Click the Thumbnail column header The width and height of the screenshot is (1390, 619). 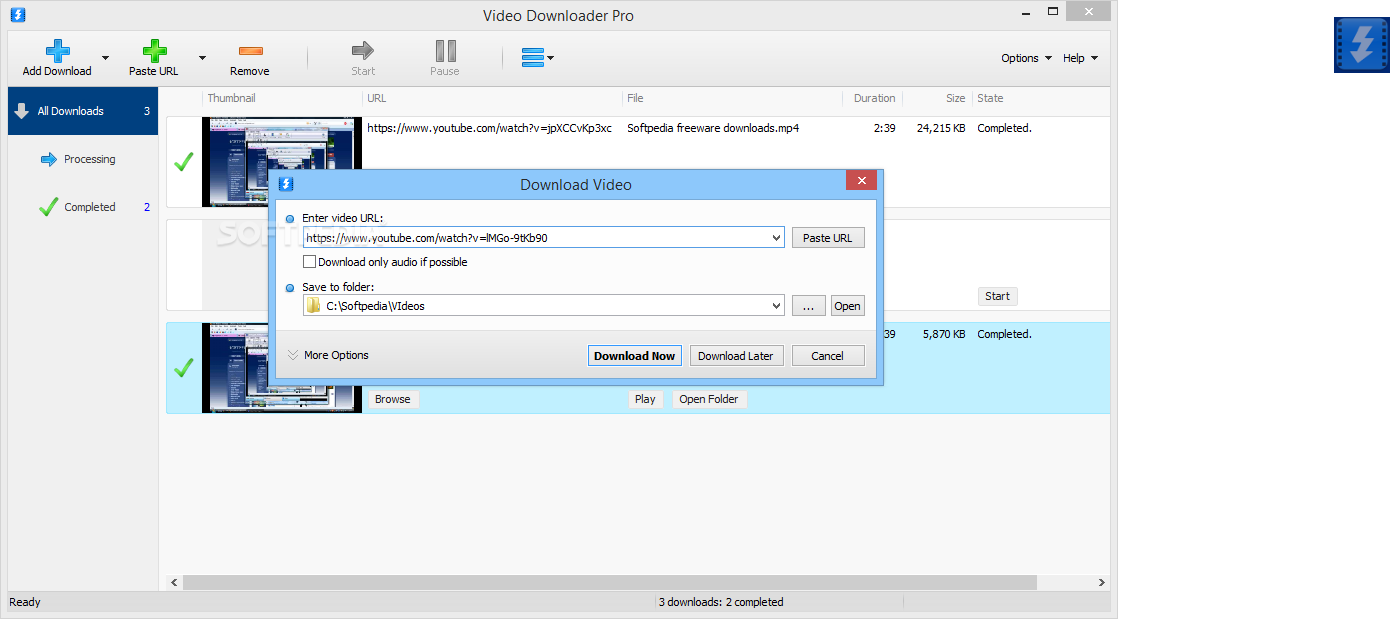(x=282, y=98)
